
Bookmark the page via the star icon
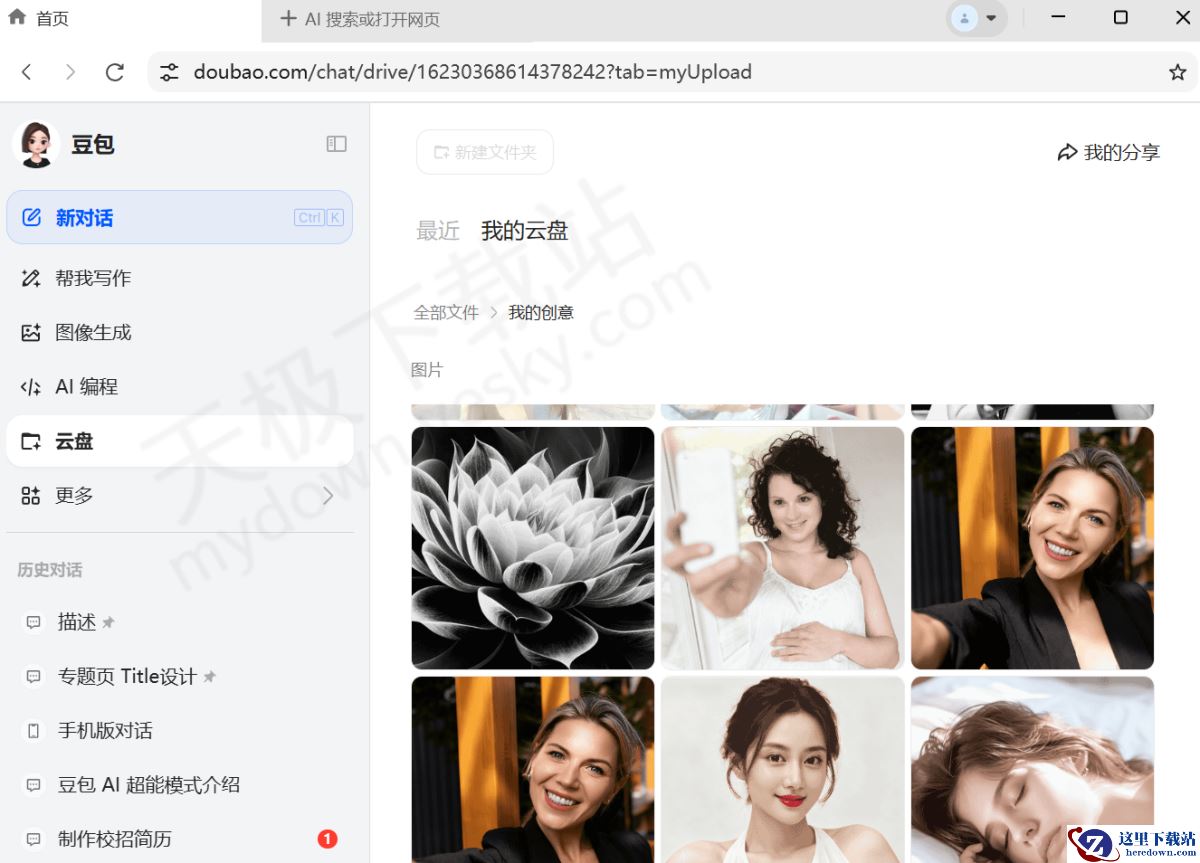pos(1177,72)
